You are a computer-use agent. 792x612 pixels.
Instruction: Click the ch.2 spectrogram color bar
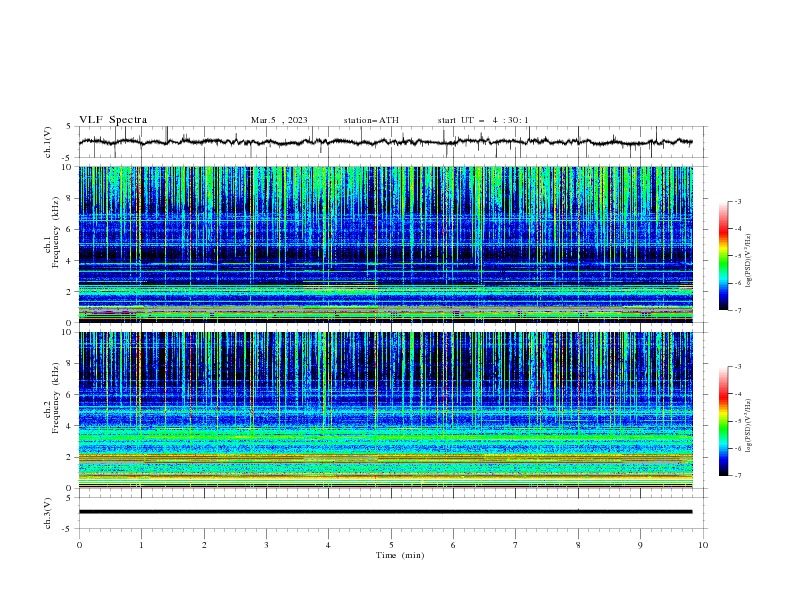pos(723,421)
